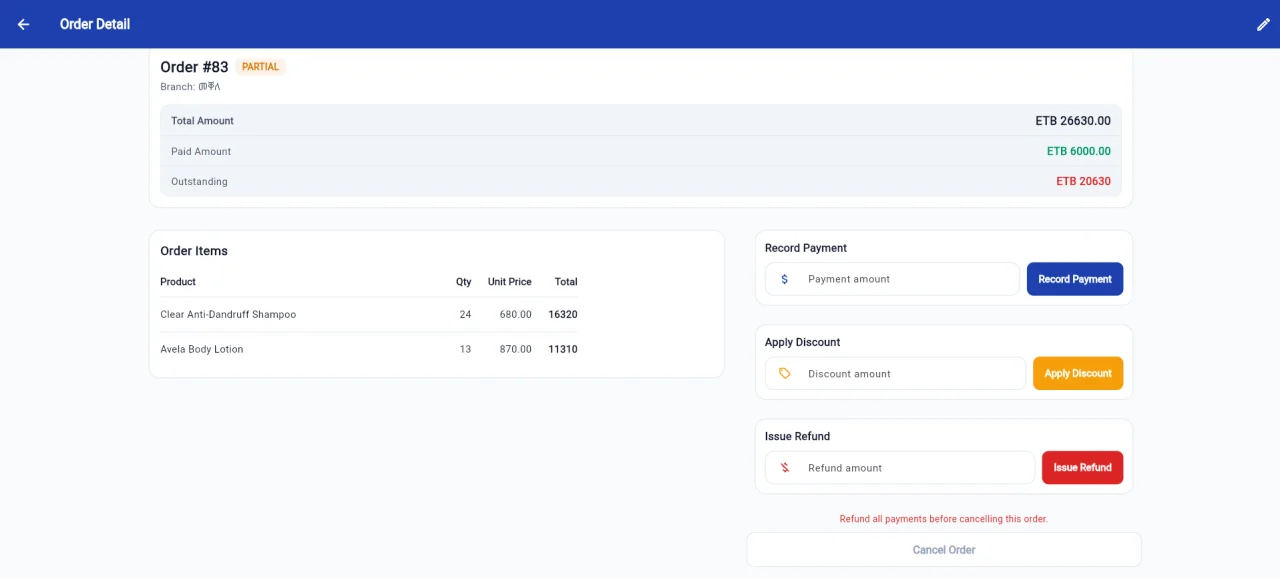Focus the Discount amount input field
The height and width of the screenshot is (579, 1280).
click(x=895, y=373)
